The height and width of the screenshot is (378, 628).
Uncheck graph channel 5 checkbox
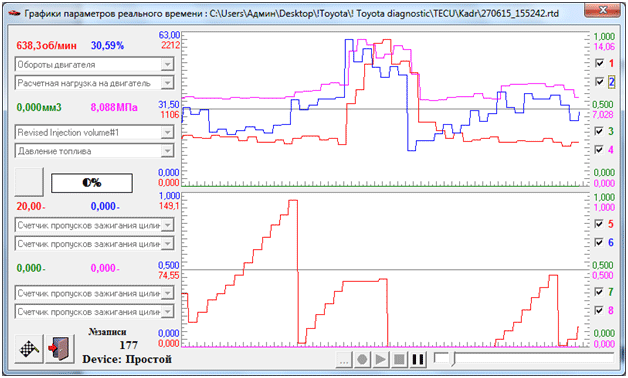[600, 223]
